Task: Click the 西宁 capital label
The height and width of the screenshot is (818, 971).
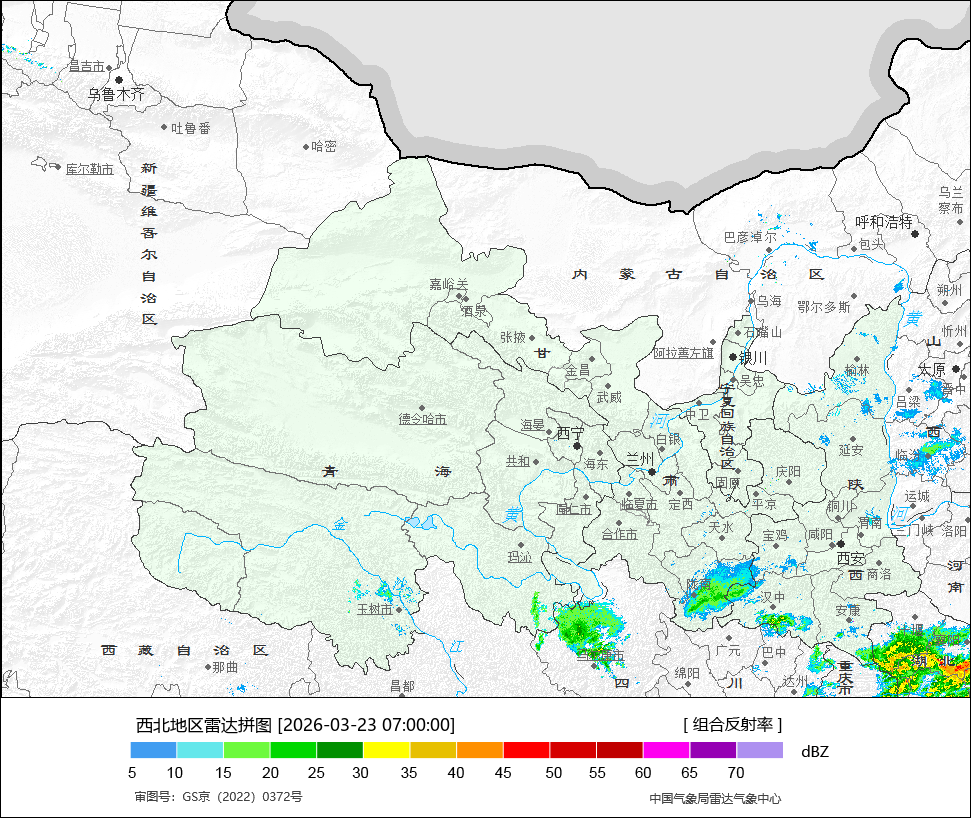Action: [570, 433]
